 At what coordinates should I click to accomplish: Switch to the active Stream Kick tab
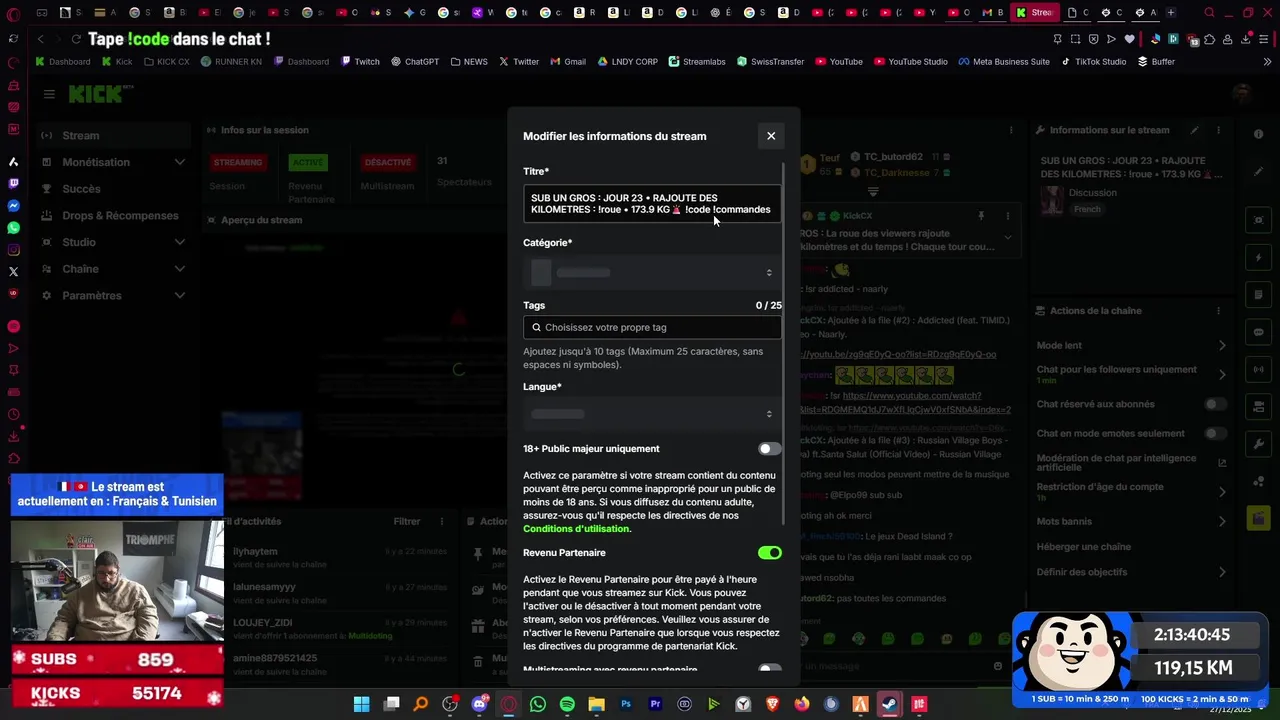pos(1034,13)
